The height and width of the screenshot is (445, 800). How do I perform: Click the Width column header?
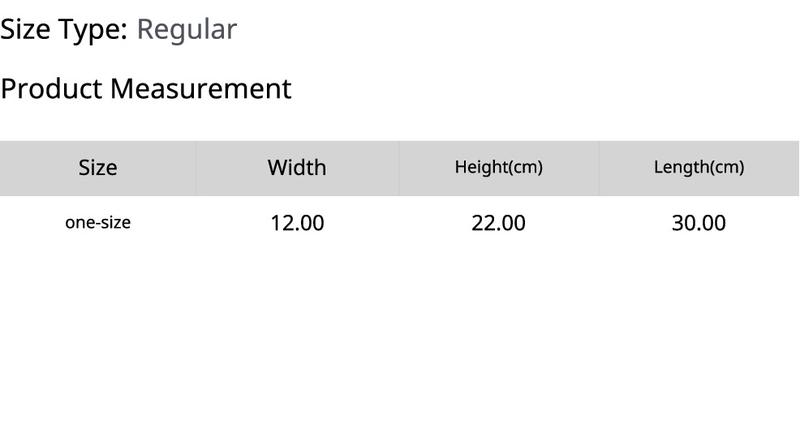297,168
